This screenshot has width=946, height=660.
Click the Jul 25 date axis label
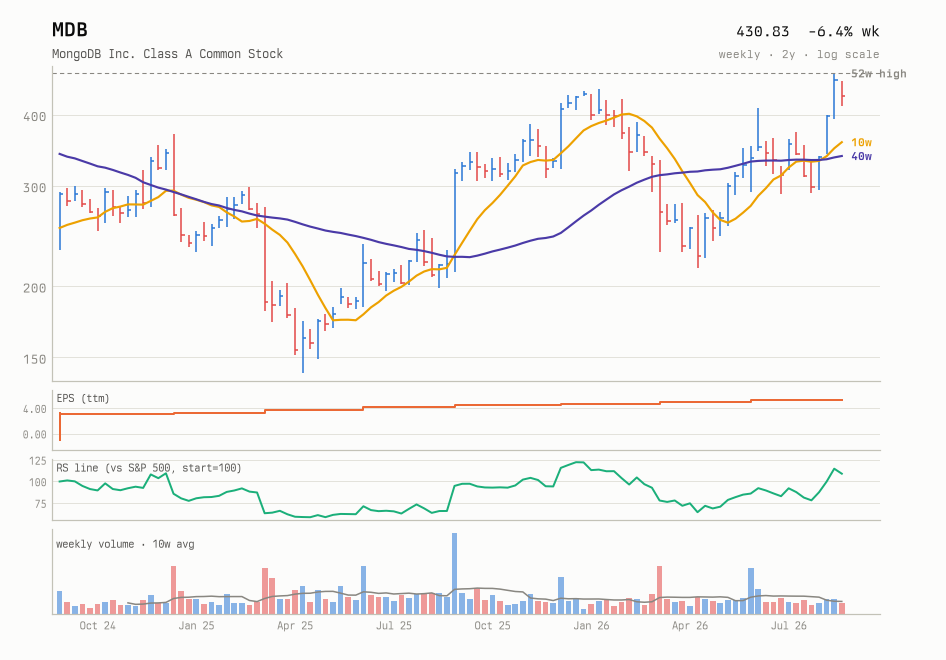tap(393, 626)
